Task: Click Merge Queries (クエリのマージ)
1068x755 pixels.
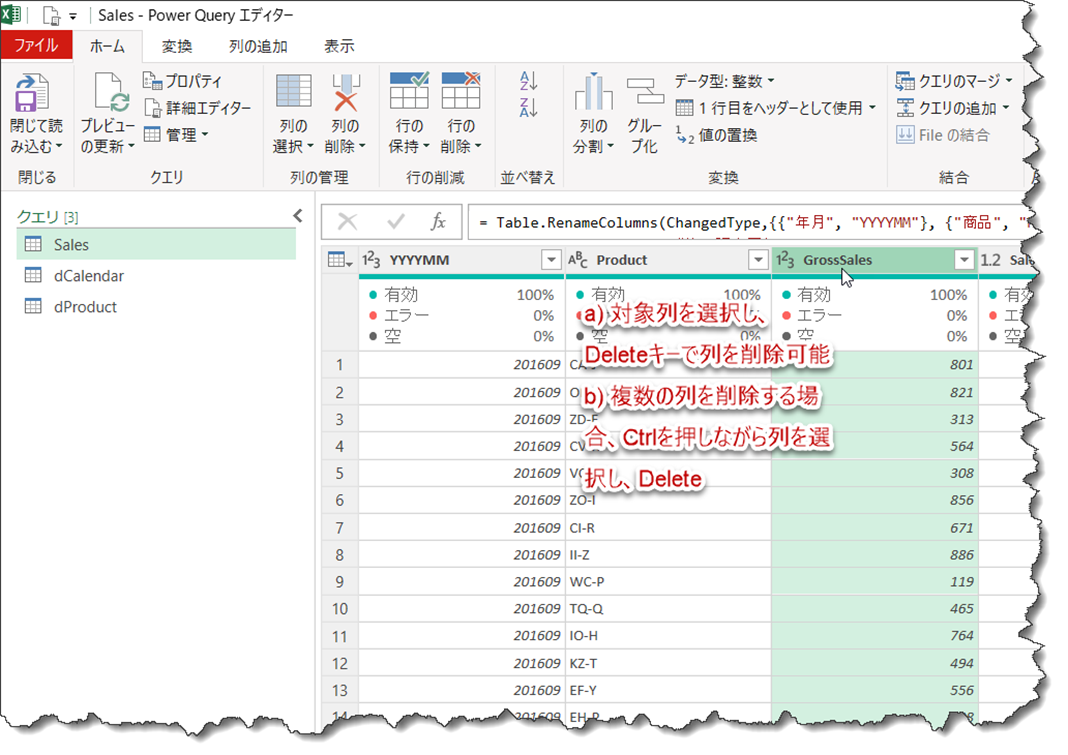Action: click(x=954, y=81)
